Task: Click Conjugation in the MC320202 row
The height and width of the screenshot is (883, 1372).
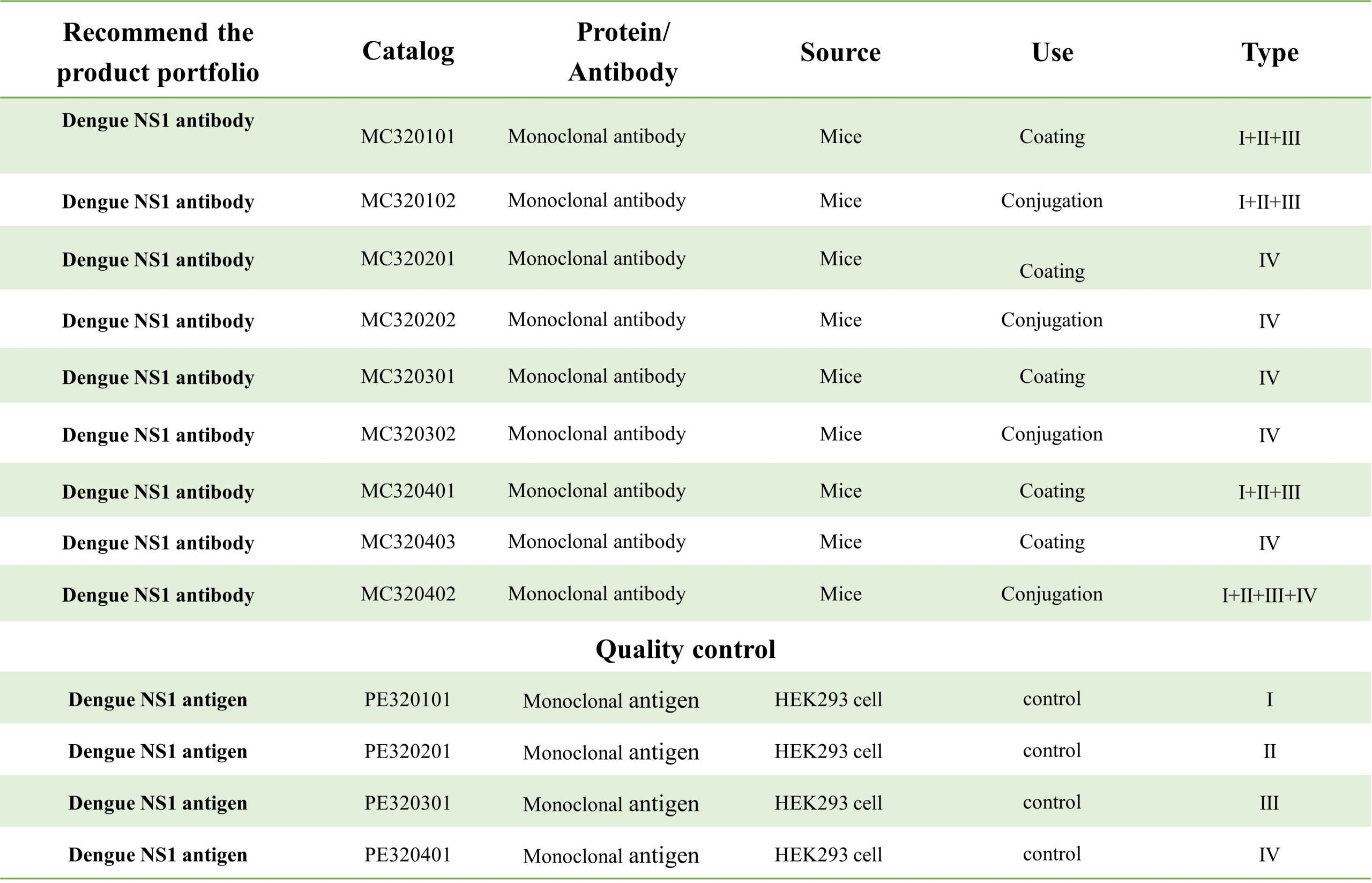Action: click(x=1052, y=320)
